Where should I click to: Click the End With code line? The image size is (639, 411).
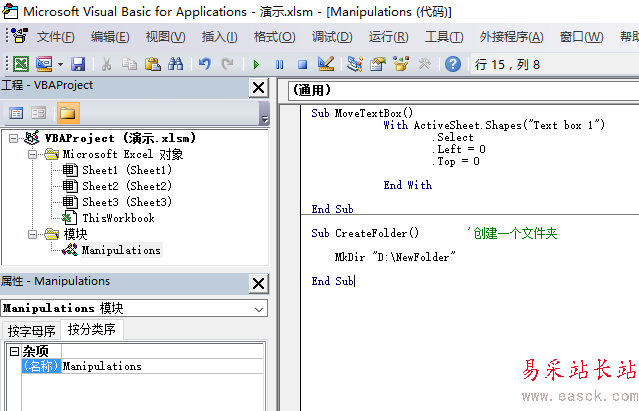pos(408,185)
